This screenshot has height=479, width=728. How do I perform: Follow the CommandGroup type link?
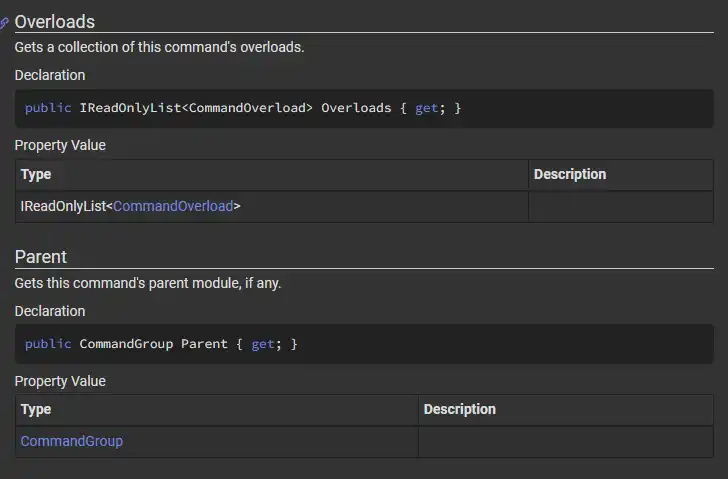pos(72,441)
